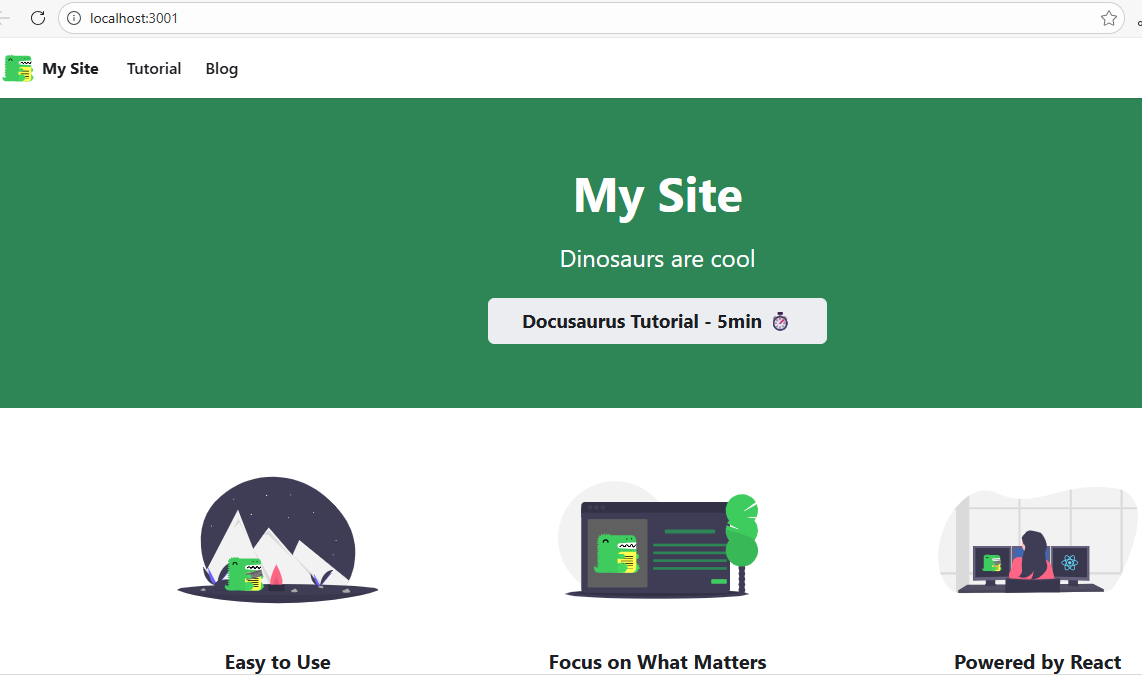Click the Easy to Use heading

[277, 662]
